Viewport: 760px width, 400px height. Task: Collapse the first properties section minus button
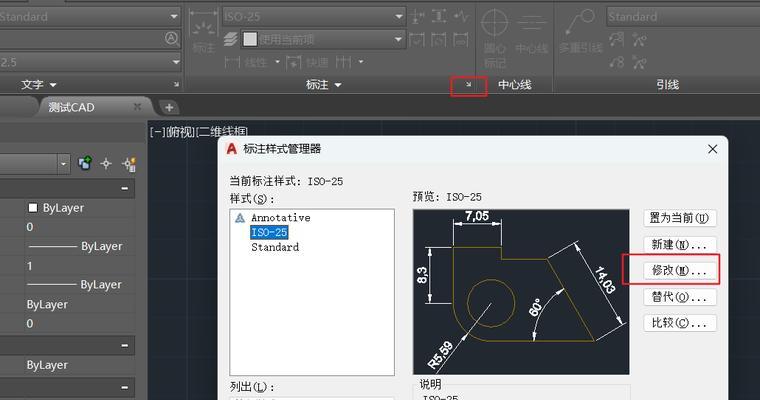click(x=125, y=188)
